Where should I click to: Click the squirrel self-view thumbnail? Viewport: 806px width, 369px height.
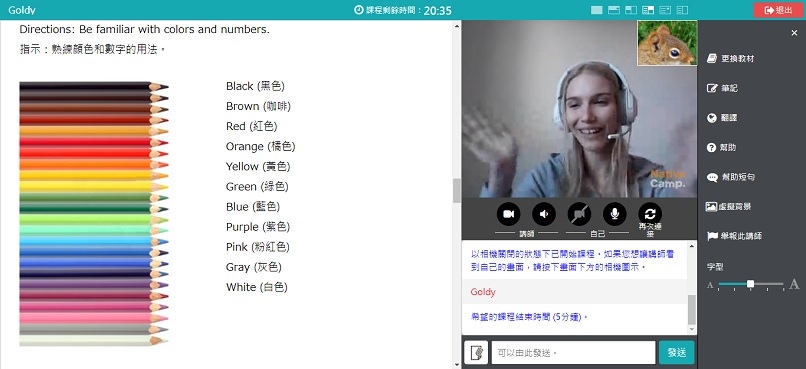coord(667,43)
